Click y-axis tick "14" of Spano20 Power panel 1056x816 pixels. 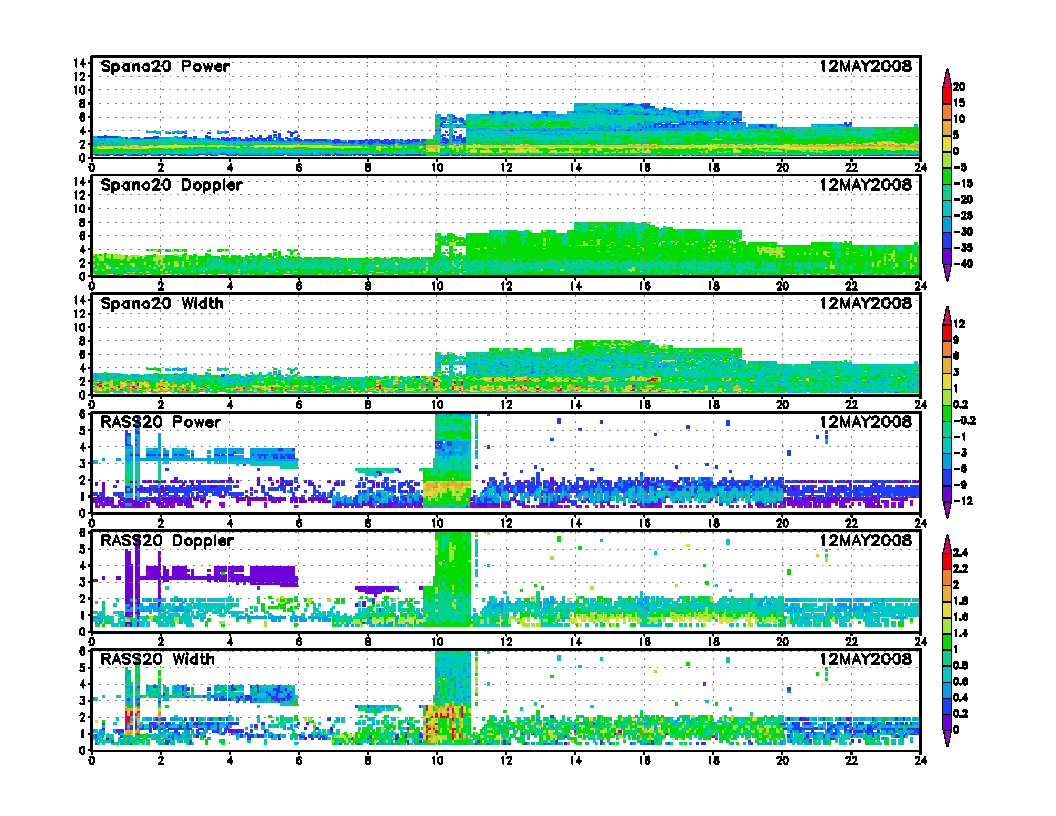[79, 63]
